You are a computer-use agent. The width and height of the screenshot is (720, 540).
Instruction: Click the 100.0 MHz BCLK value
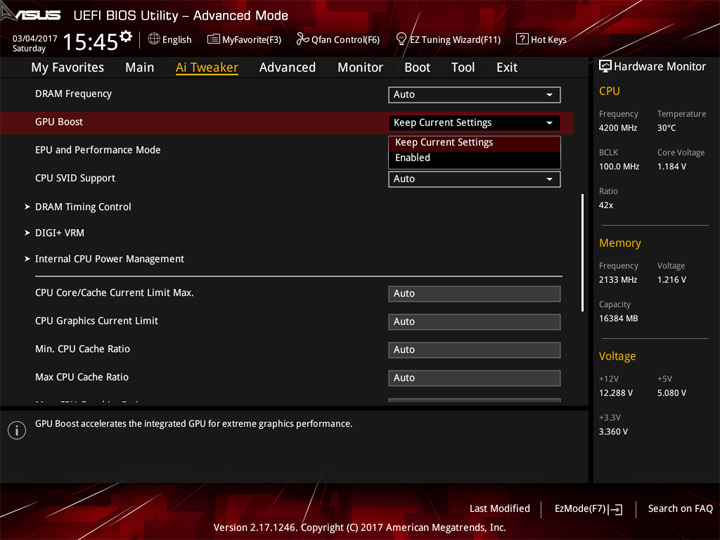pyautogui.click(x=619, y=167)
